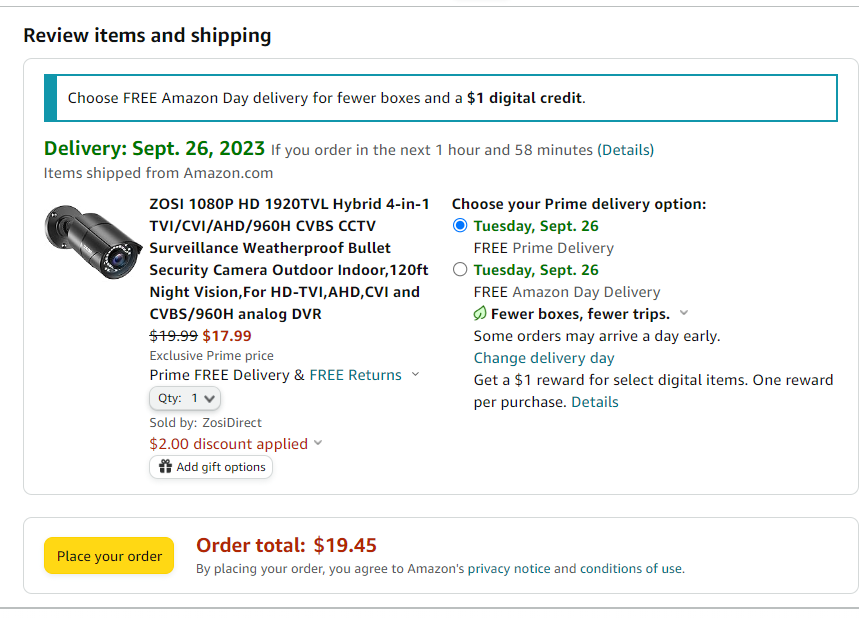Screen dimensions: 867x619
Task: Open the FREE Returns link
Action: pos(356,375)
